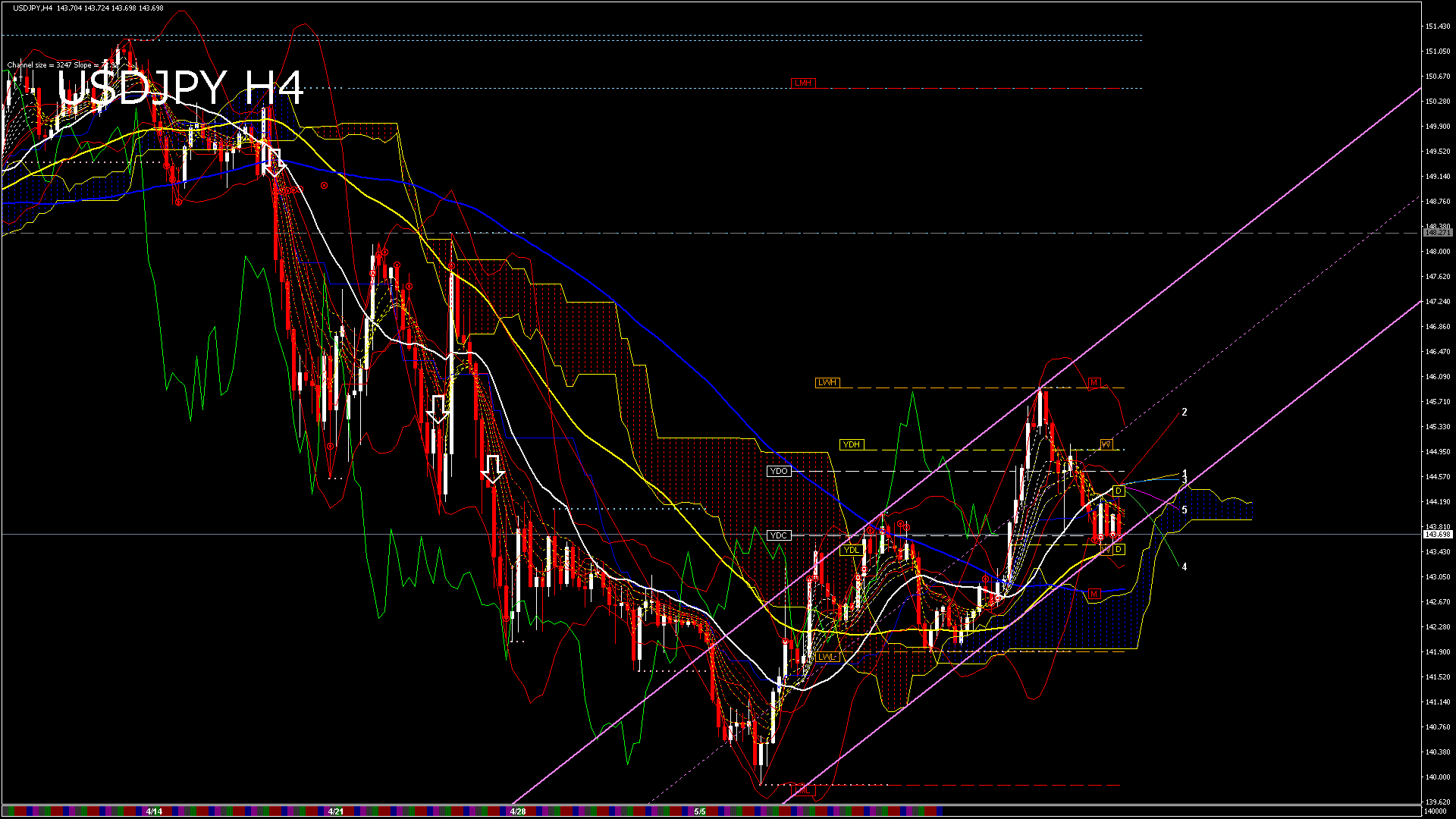Select the orange LWH level label

coord(827,382)
